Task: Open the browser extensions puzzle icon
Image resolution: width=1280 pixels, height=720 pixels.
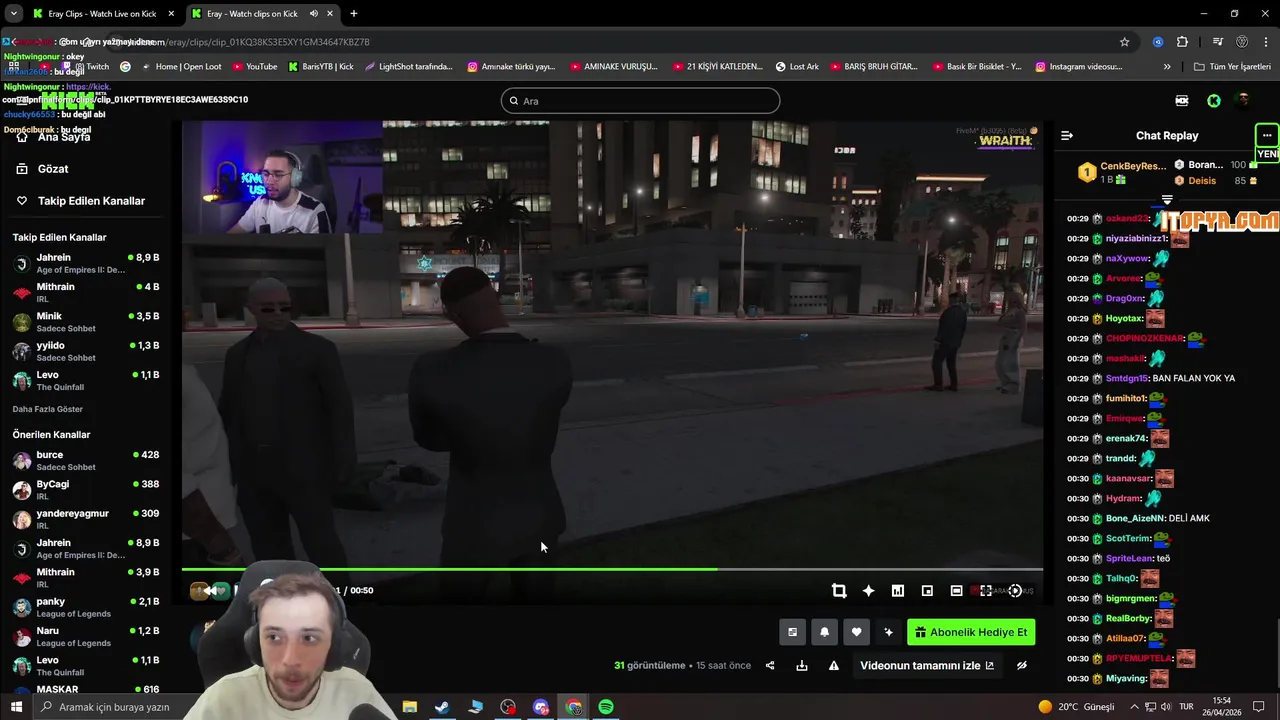Action: coord(1183,42)
